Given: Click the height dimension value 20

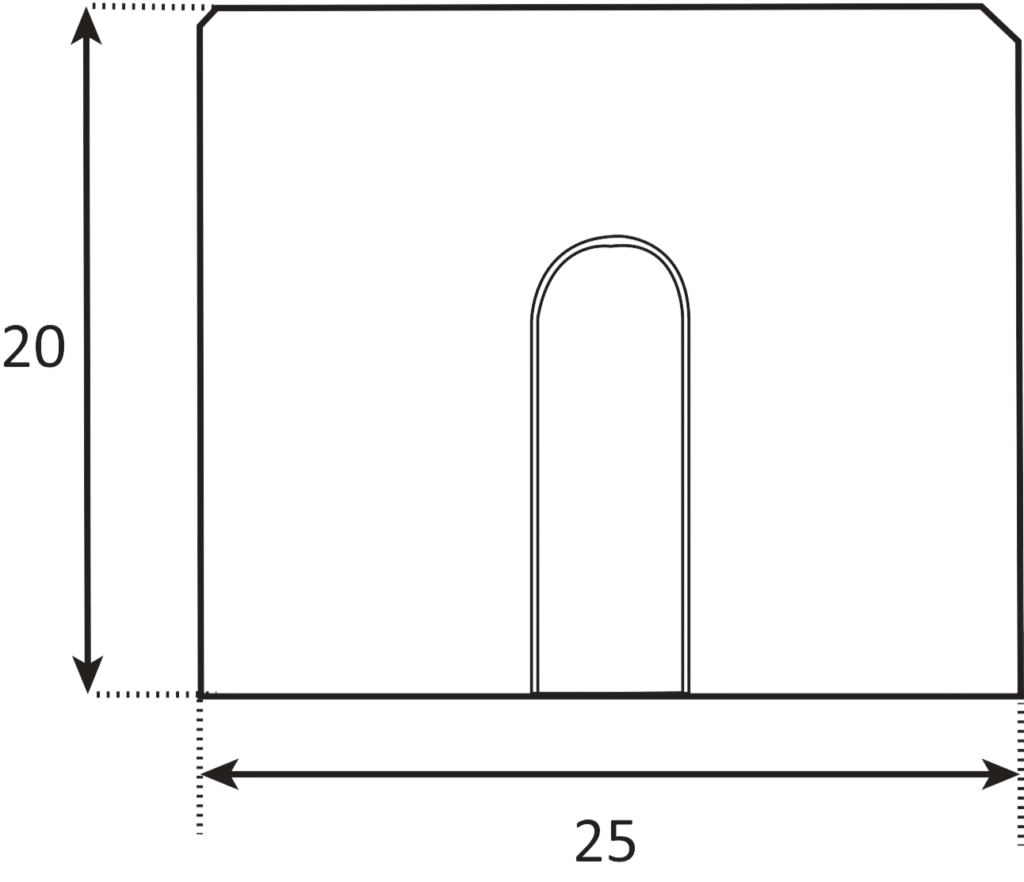Looking at the screenshot, I should pyautogui.click(x=34, y=347).
